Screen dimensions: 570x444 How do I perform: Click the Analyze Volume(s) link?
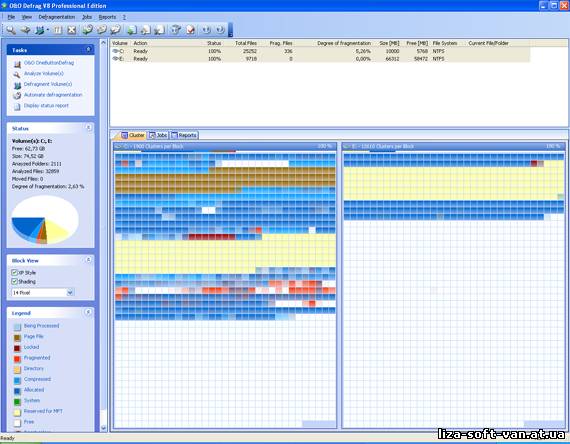point(44,73)
